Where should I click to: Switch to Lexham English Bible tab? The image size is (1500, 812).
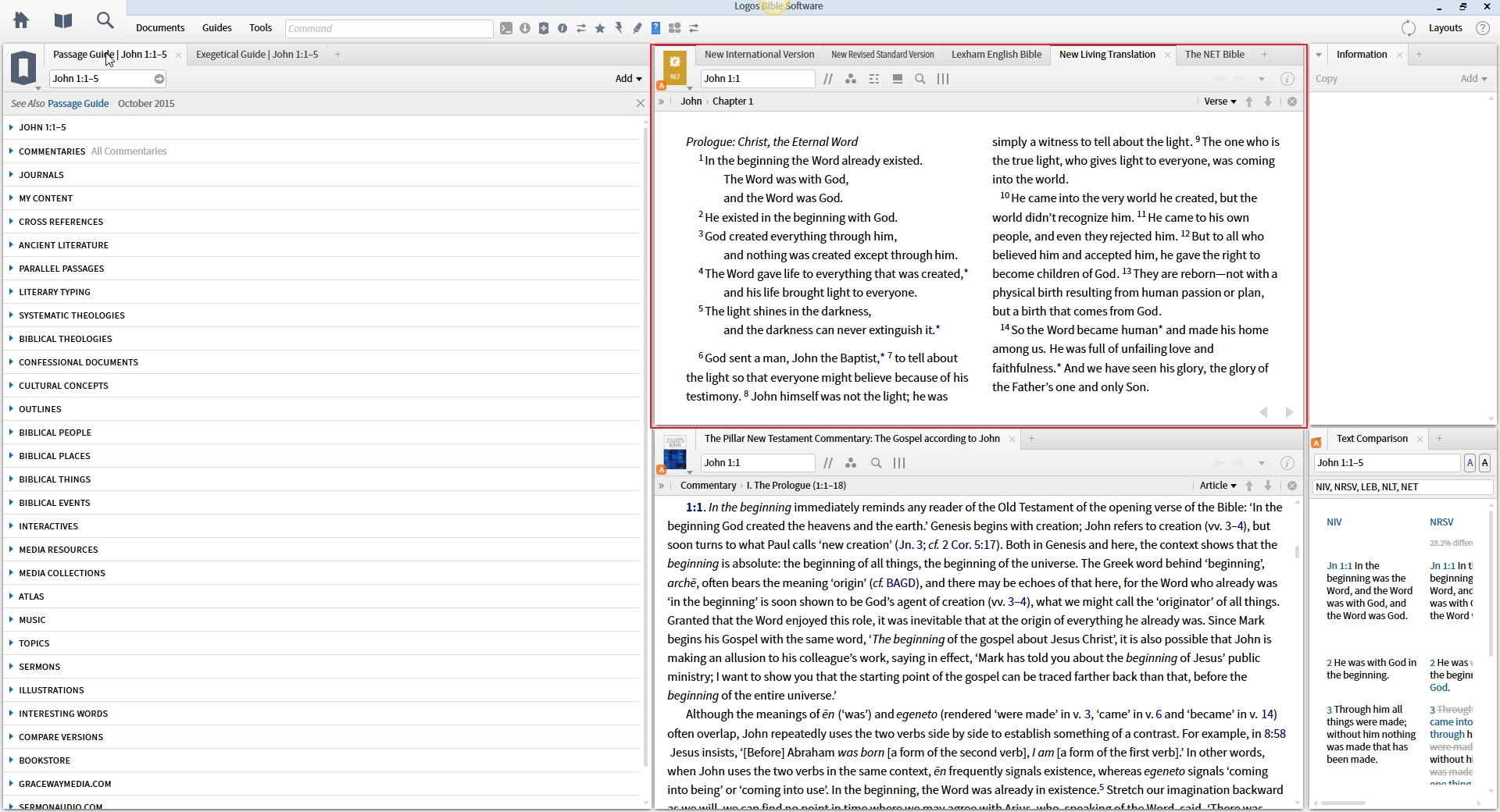[996, 55]
